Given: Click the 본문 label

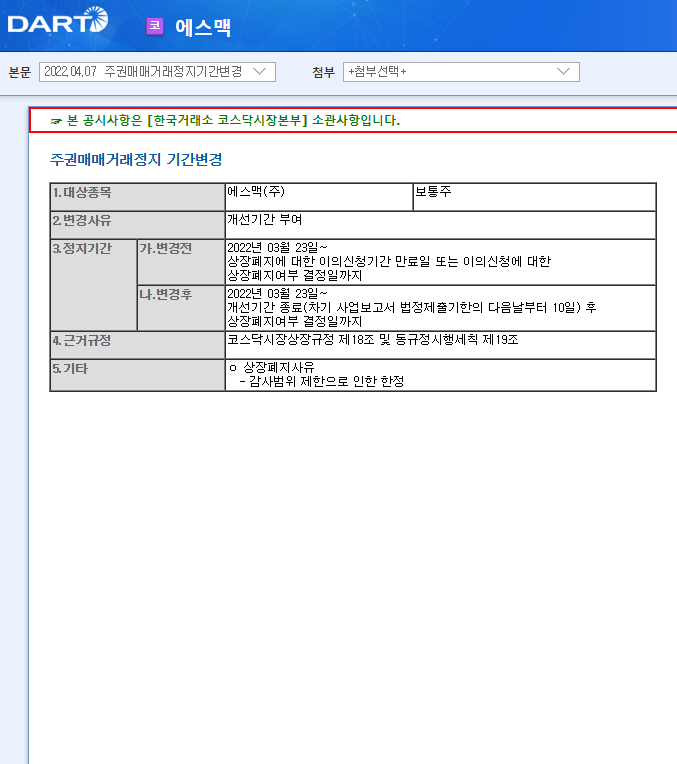Looking at the screenshot, I should tap(20, 73).
